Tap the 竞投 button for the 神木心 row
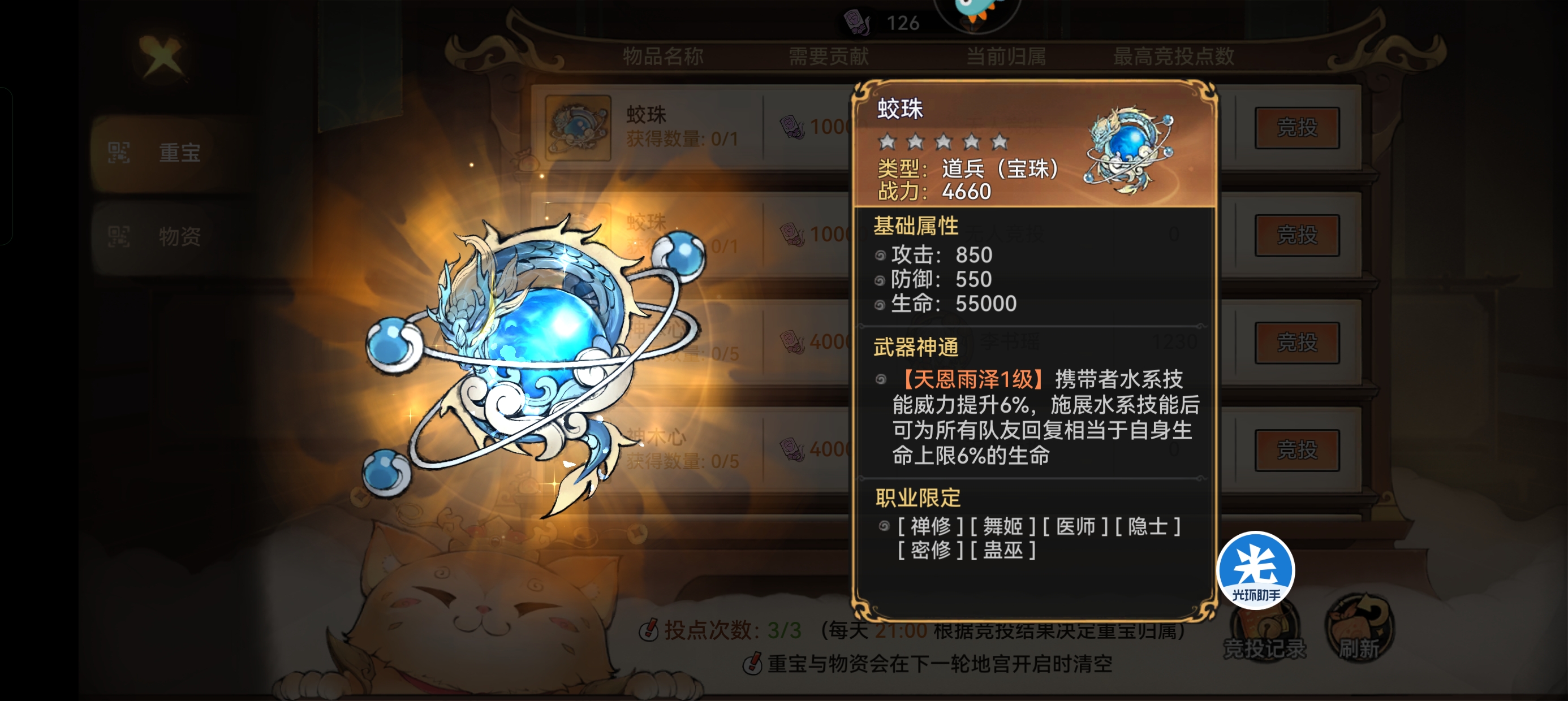Screen dimensions: 1568x701 (1296, 451)
